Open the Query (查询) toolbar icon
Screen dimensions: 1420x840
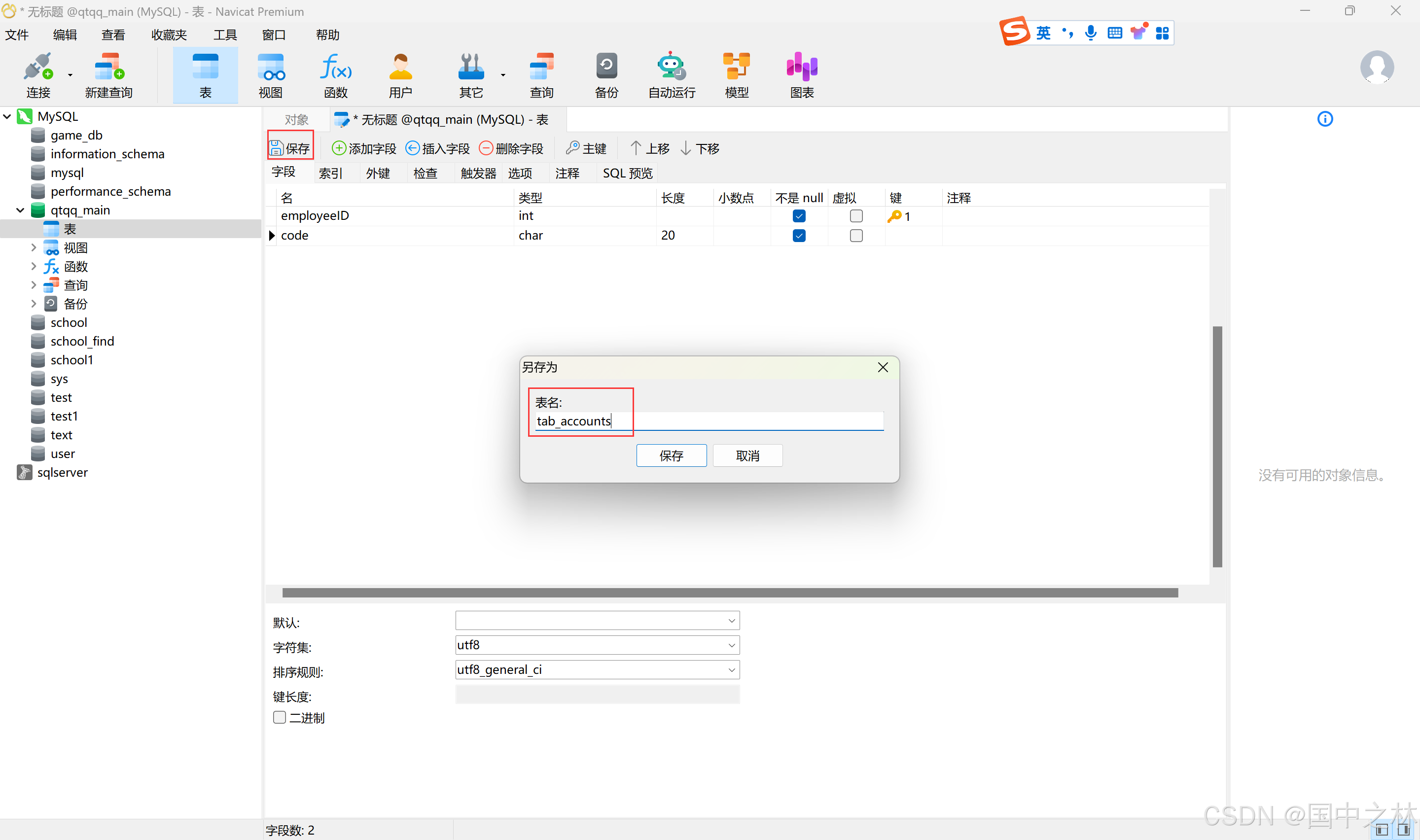pos(542,75)
